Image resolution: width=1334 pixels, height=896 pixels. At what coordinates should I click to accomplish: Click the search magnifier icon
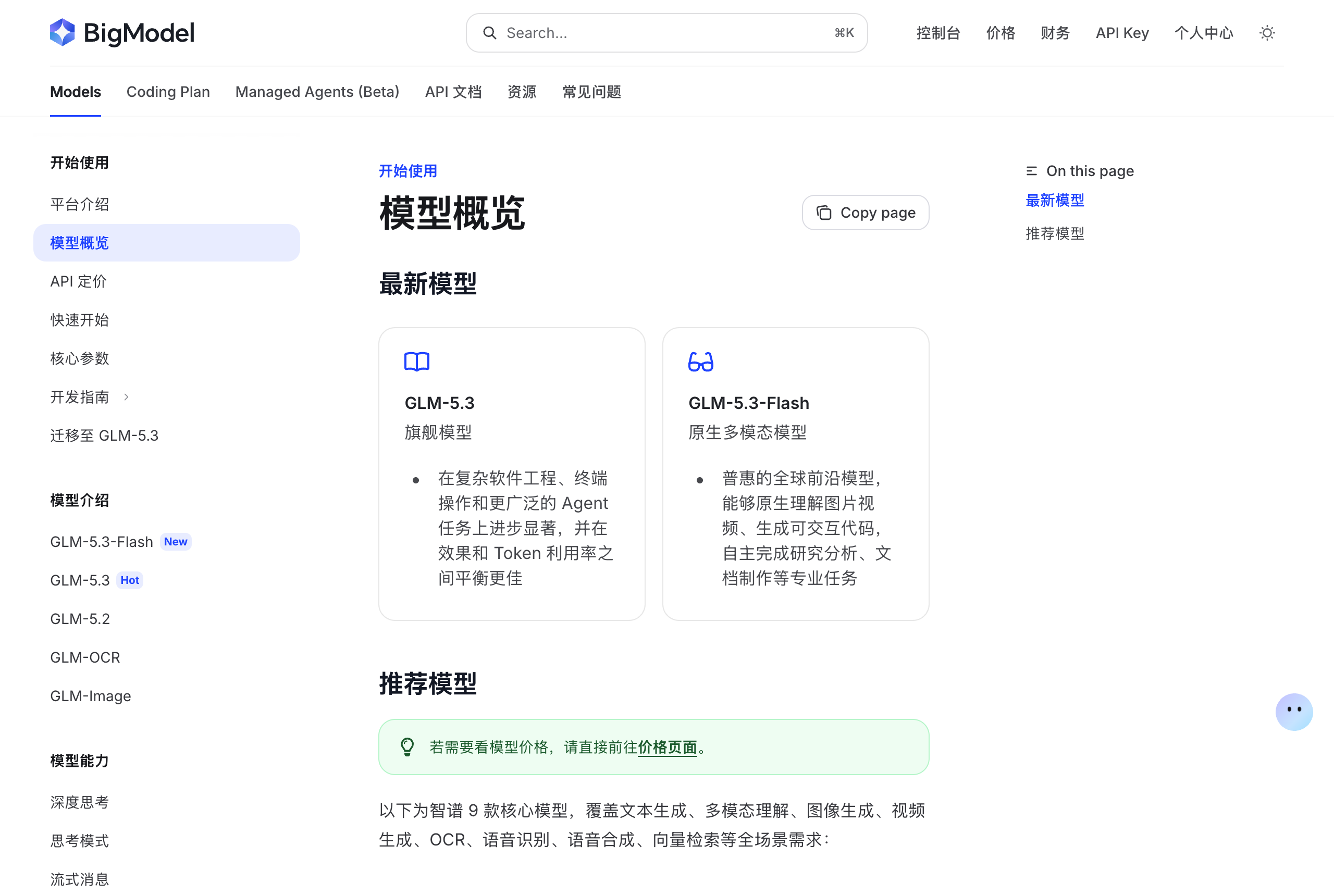click(x=490, y=33)
